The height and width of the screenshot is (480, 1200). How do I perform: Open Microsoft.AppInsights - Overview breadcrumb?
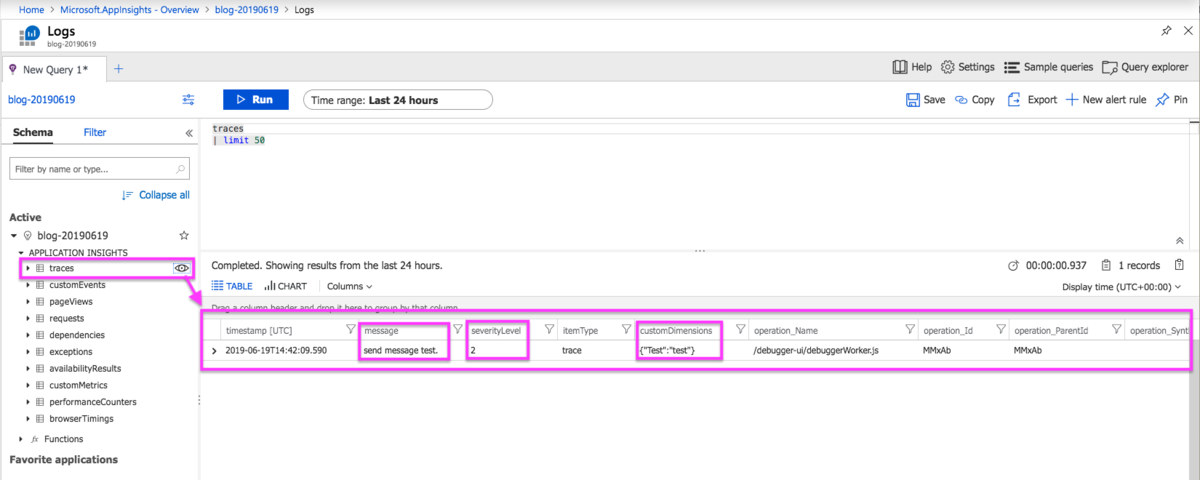tap(130, 9)
